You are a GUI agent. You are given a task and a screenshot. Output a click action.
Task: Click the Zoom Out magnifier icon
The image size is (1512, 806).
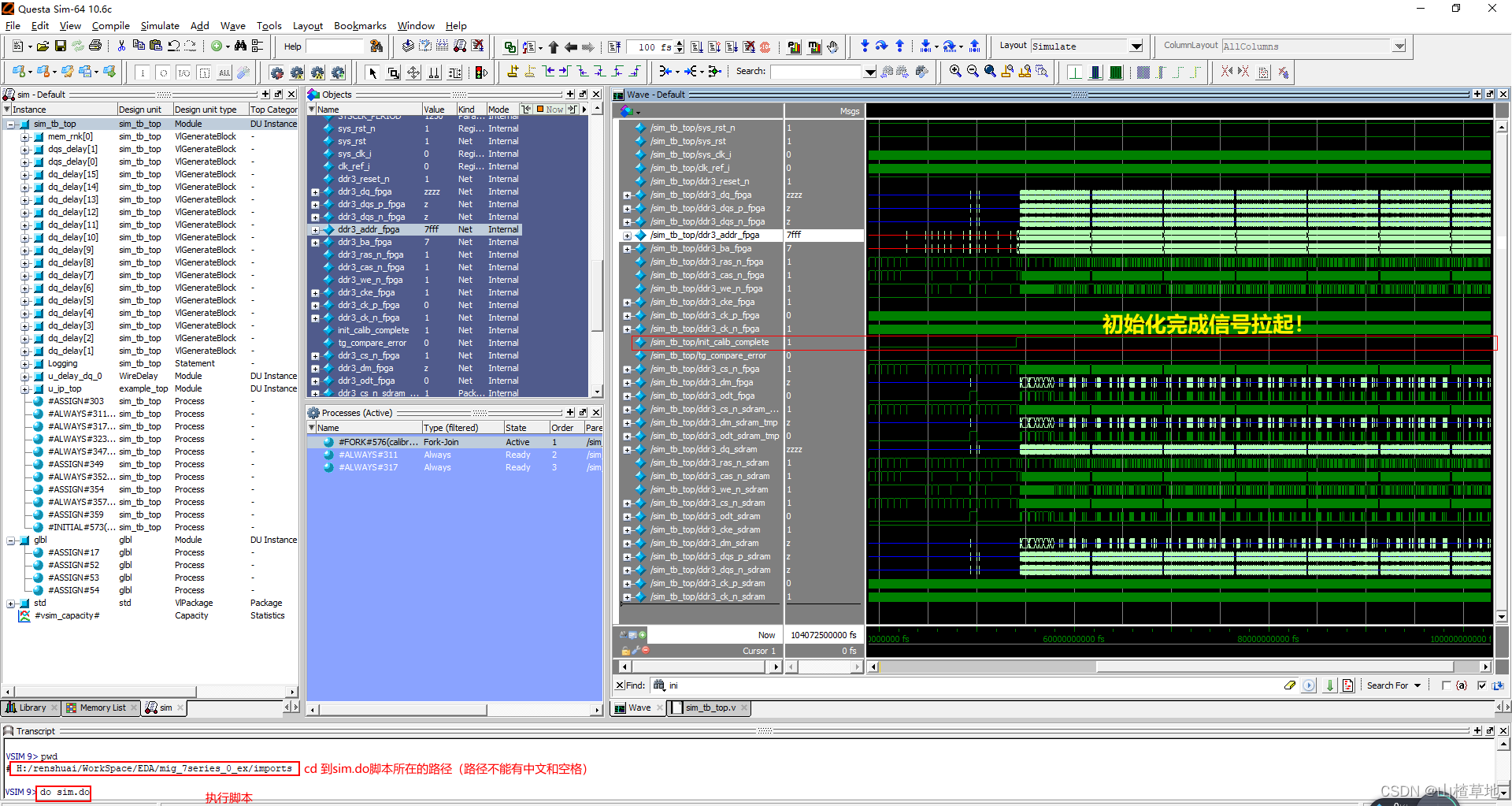973,72
